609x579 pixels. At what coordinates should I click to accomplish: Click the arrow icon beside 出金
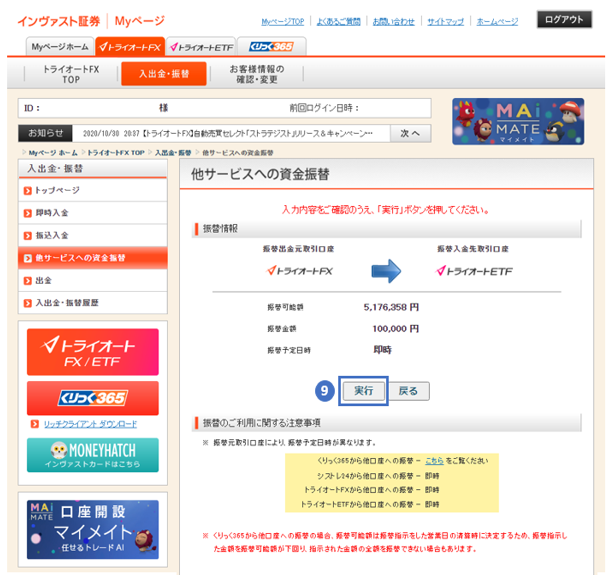point(27,281)
